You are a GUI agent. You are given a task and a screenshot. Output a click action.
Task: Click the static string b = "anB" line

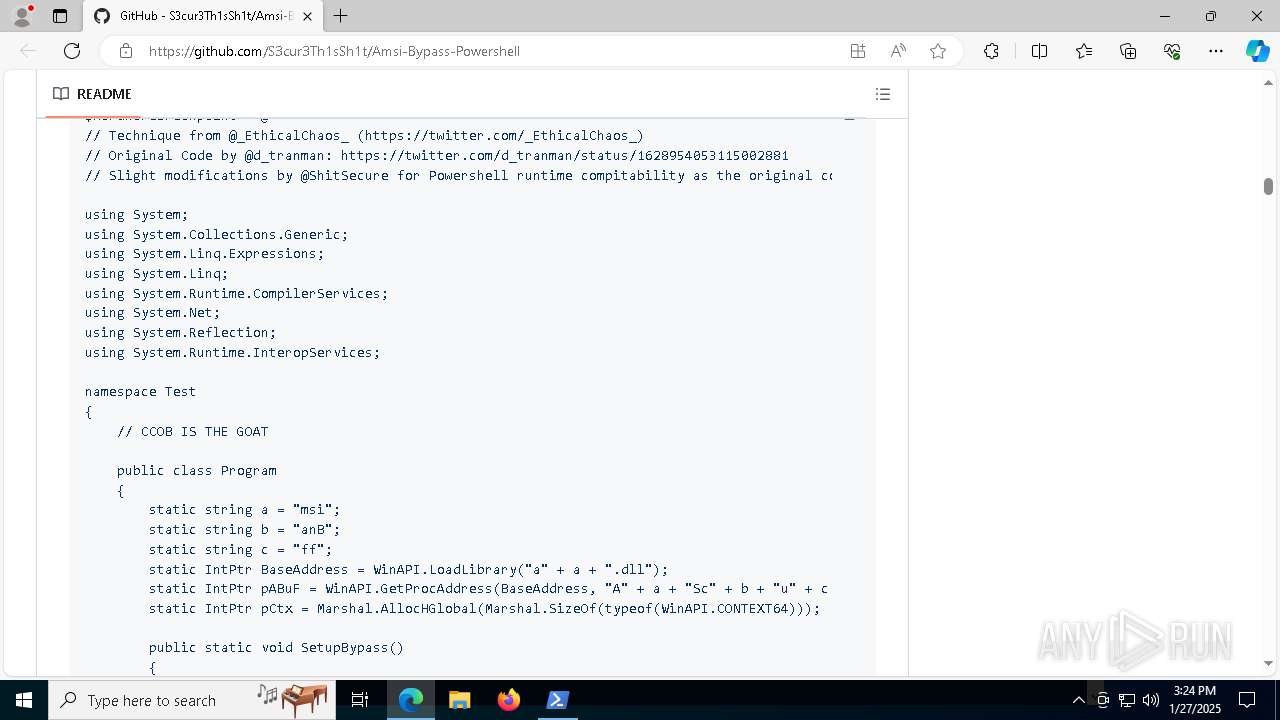point(245,530)
